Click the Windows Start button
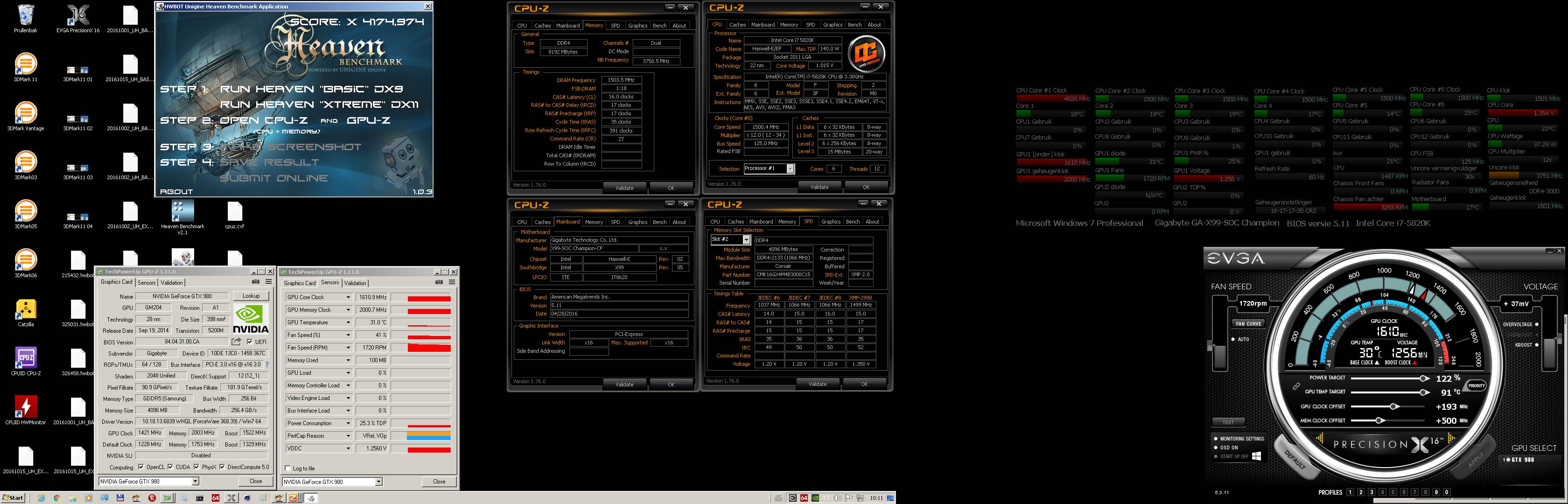 click(13, 497)
